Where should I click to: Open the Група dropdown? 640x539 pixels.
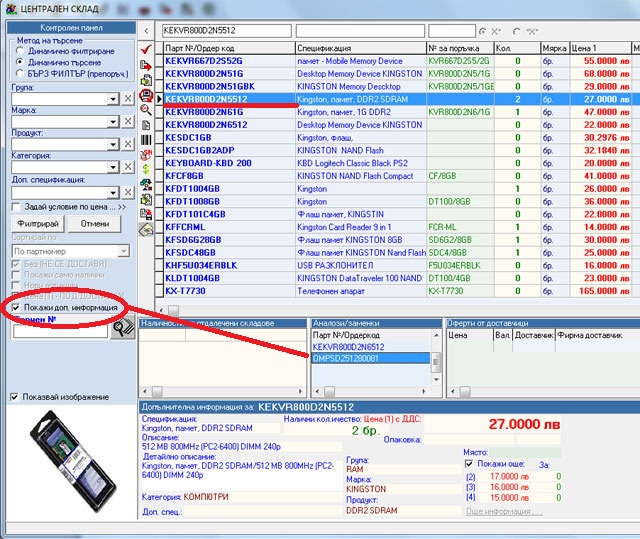click(x=113, y=99)
